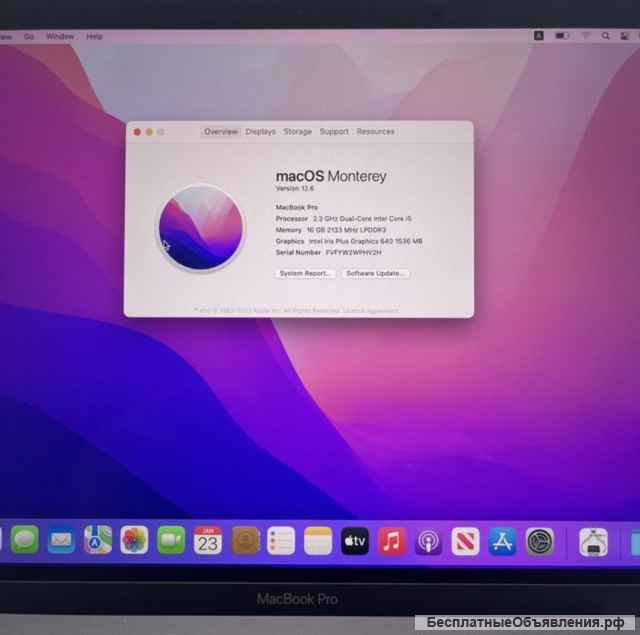Click the MacBook Pro model text in window
Screen dimensions: 640x635
pyautogui.click(x=297, y=207)
